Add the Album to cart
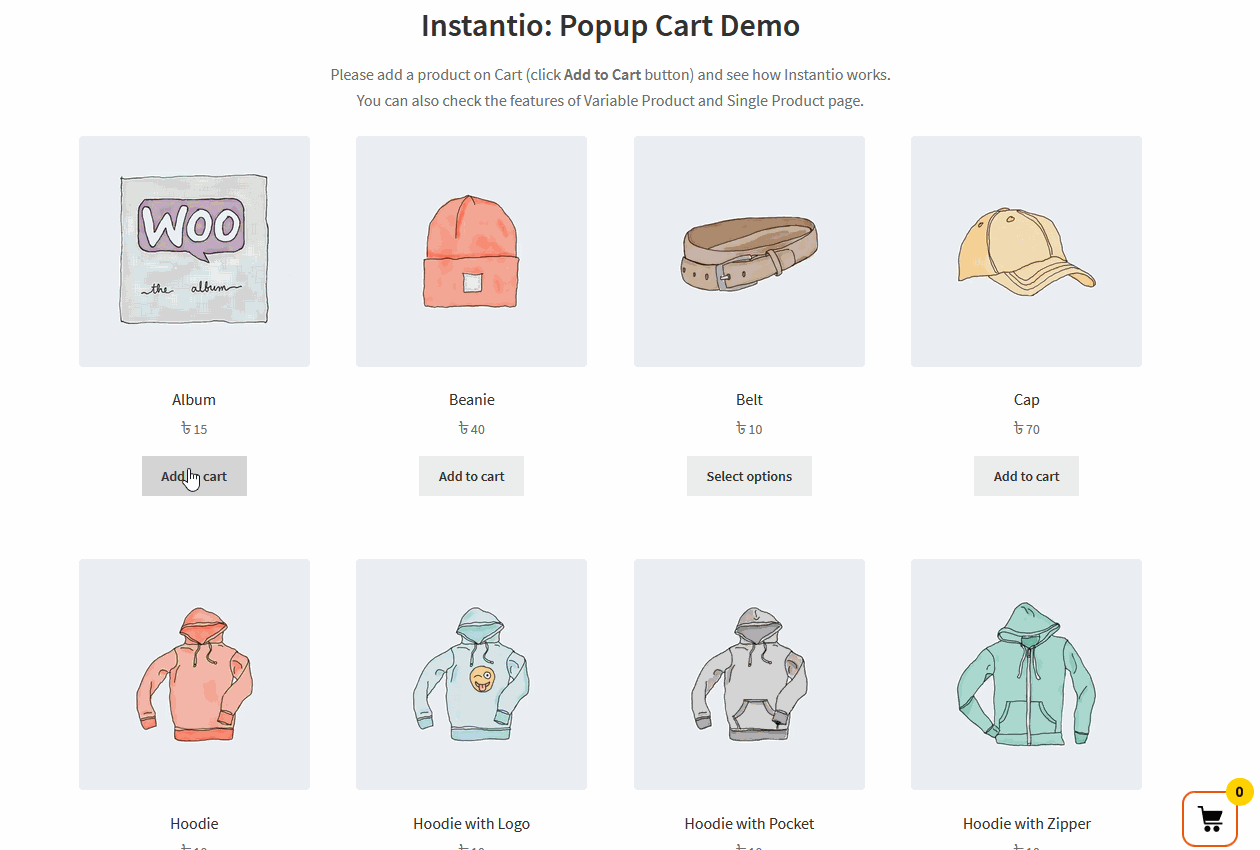 [194, 476]
